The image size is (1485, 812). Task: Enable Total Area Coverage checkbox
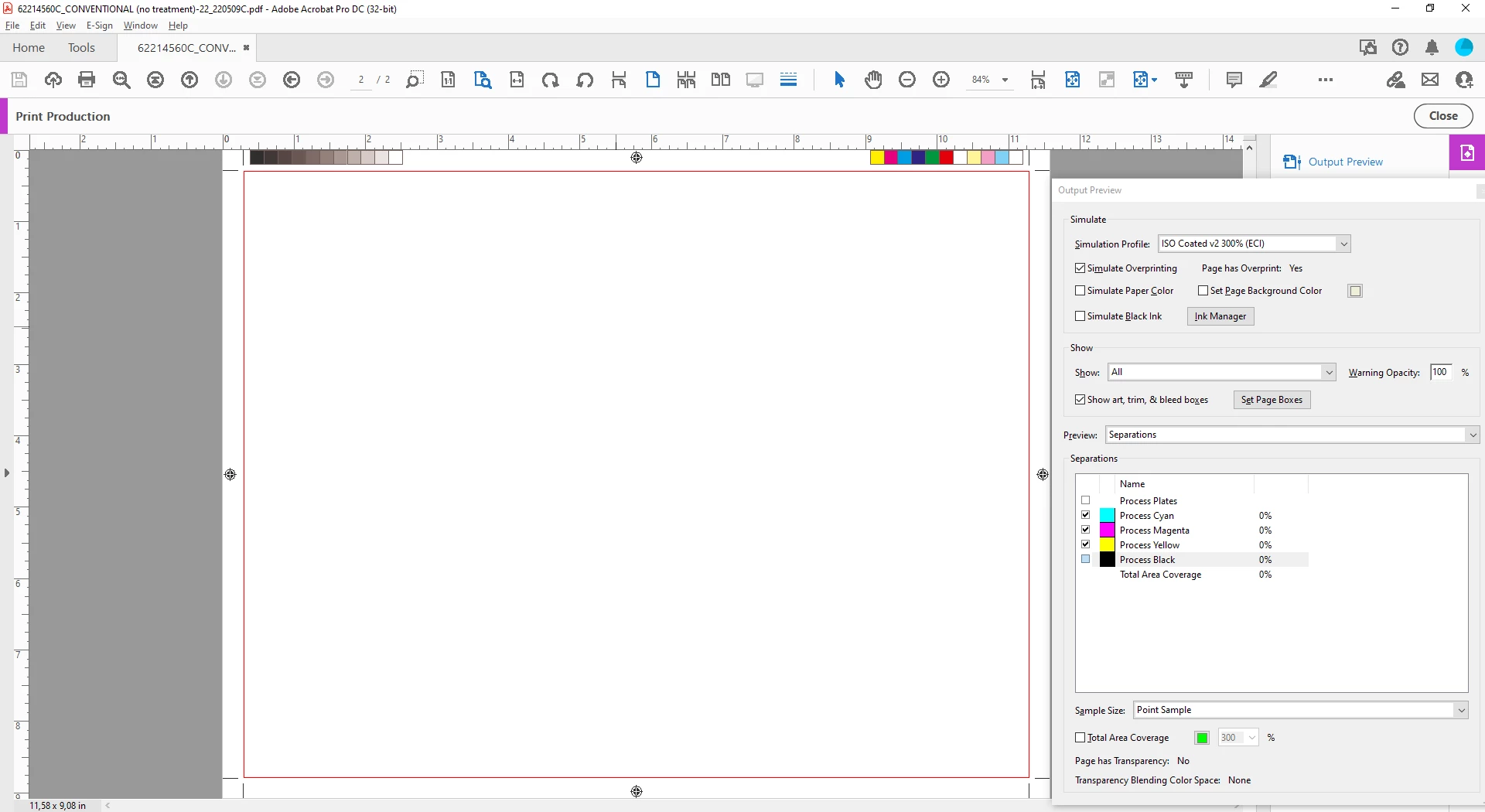[1080, 738]
